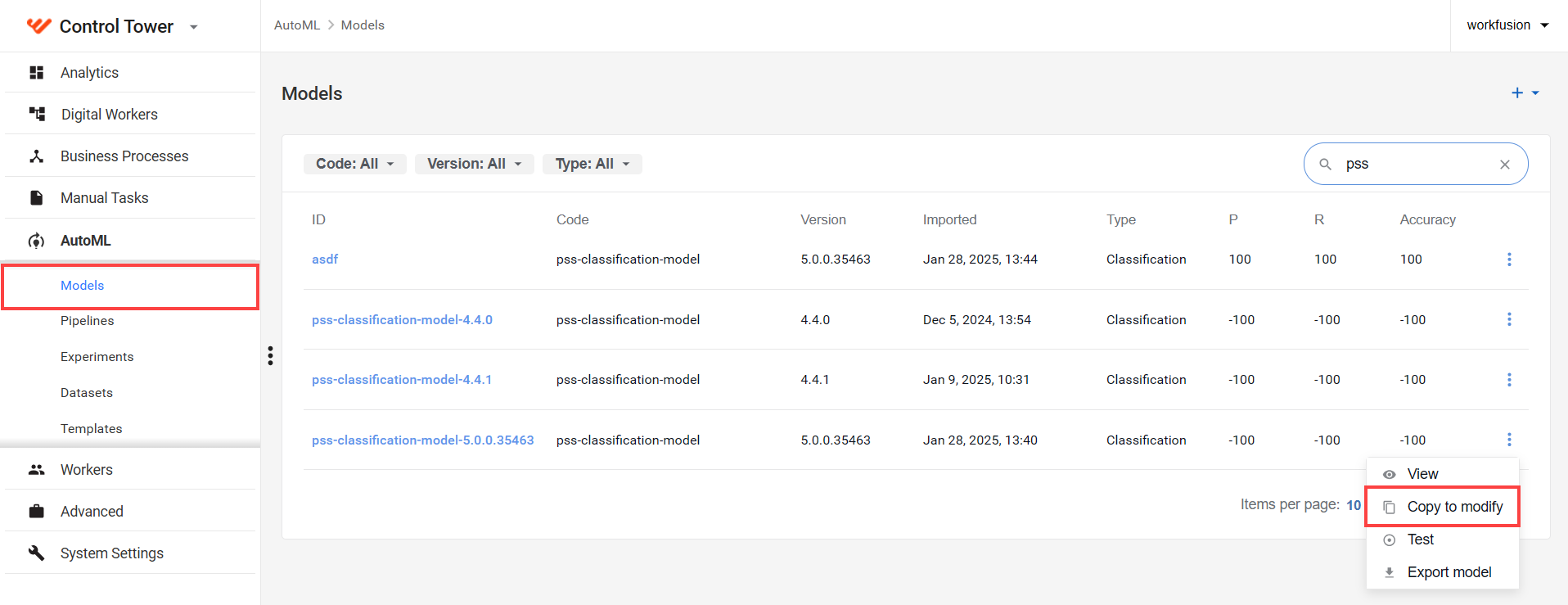
Task: Select Test from the context menu
Action: [x=1443, y=540]
